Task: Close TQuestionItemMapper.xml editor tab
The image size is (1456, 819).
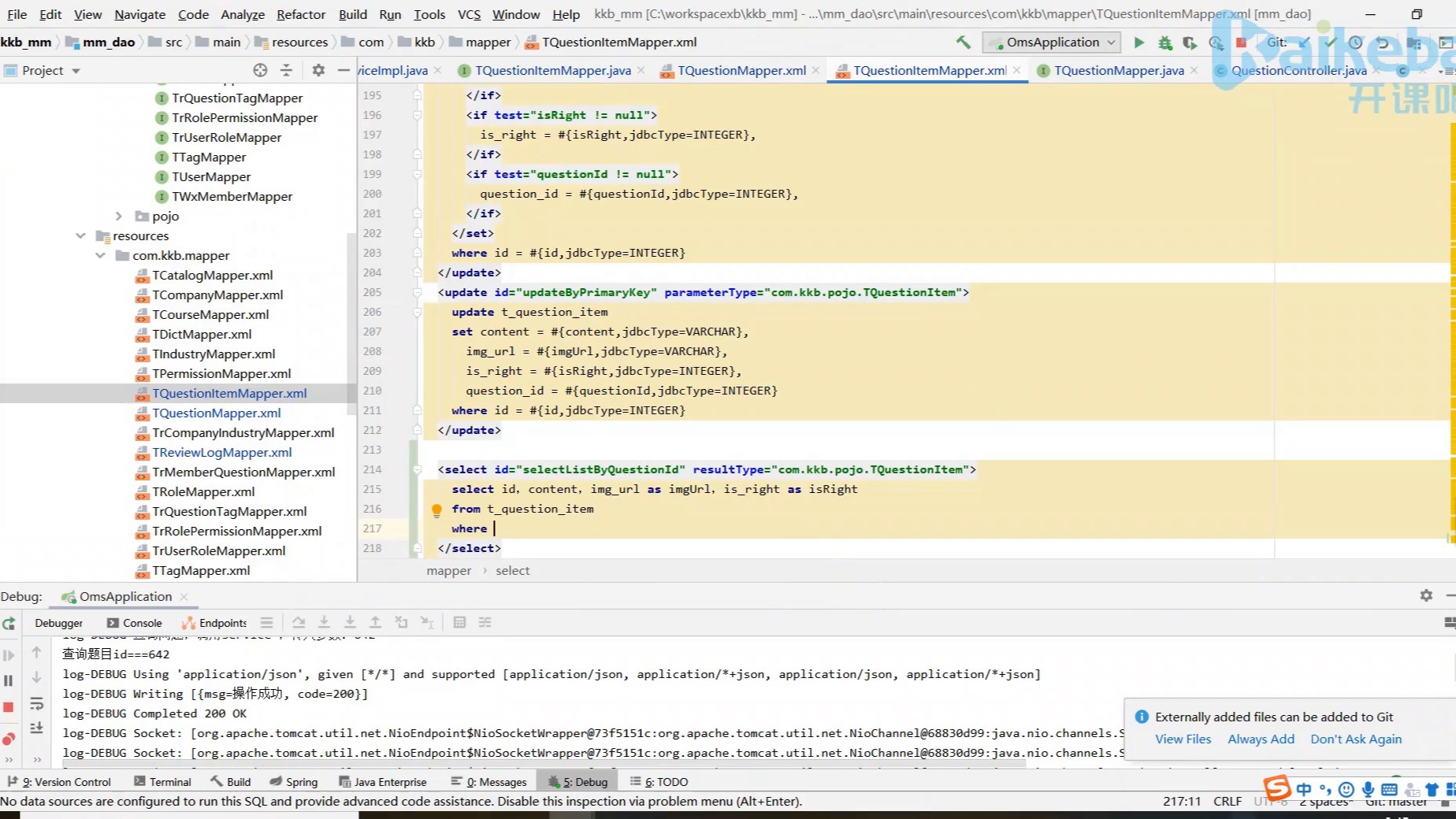Action: click(1017, 70)
